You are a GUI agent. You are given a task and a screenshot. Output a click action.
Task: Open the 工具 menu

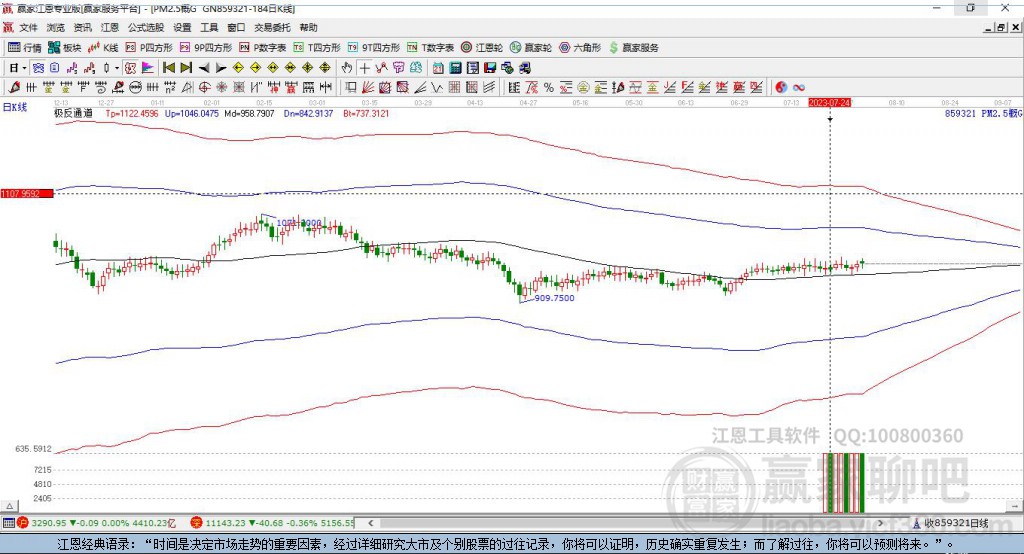209,27
